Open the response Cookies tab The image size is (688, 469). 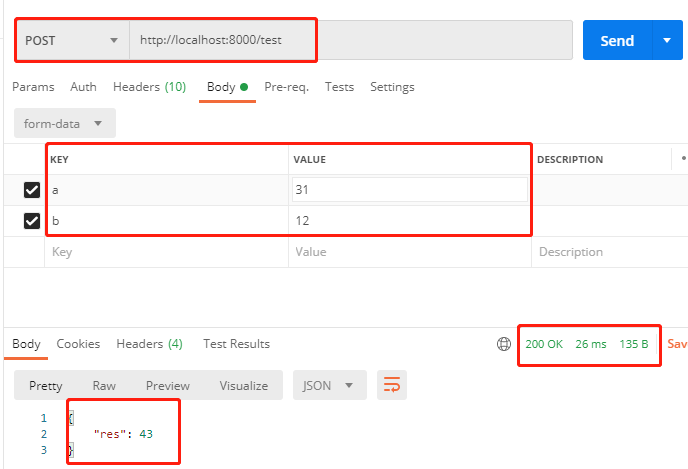click(x=78, y=344)
